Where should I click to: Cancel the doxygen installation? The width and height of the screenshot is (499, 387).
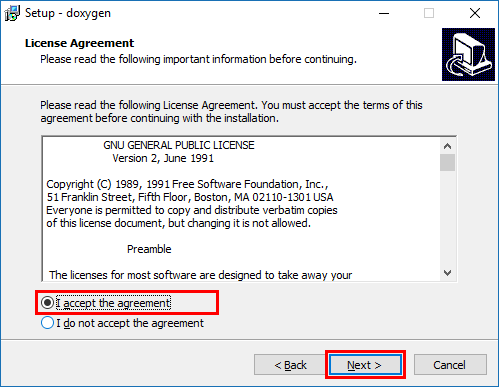[x=450, y=365]
